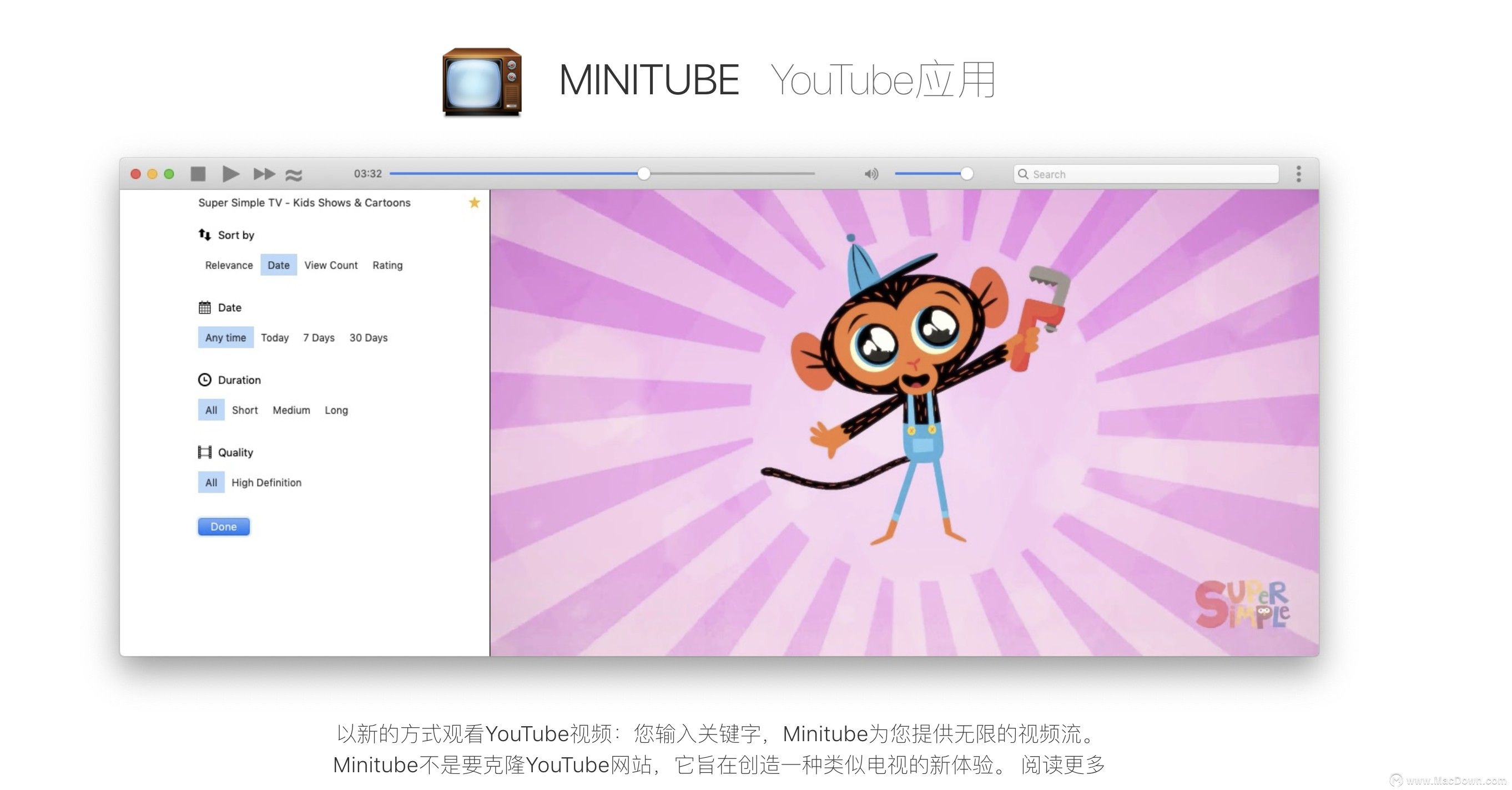Viewport: 1512px width, 790px height.
Task: Select Short under Duration
Action: [x=244, y=409]
